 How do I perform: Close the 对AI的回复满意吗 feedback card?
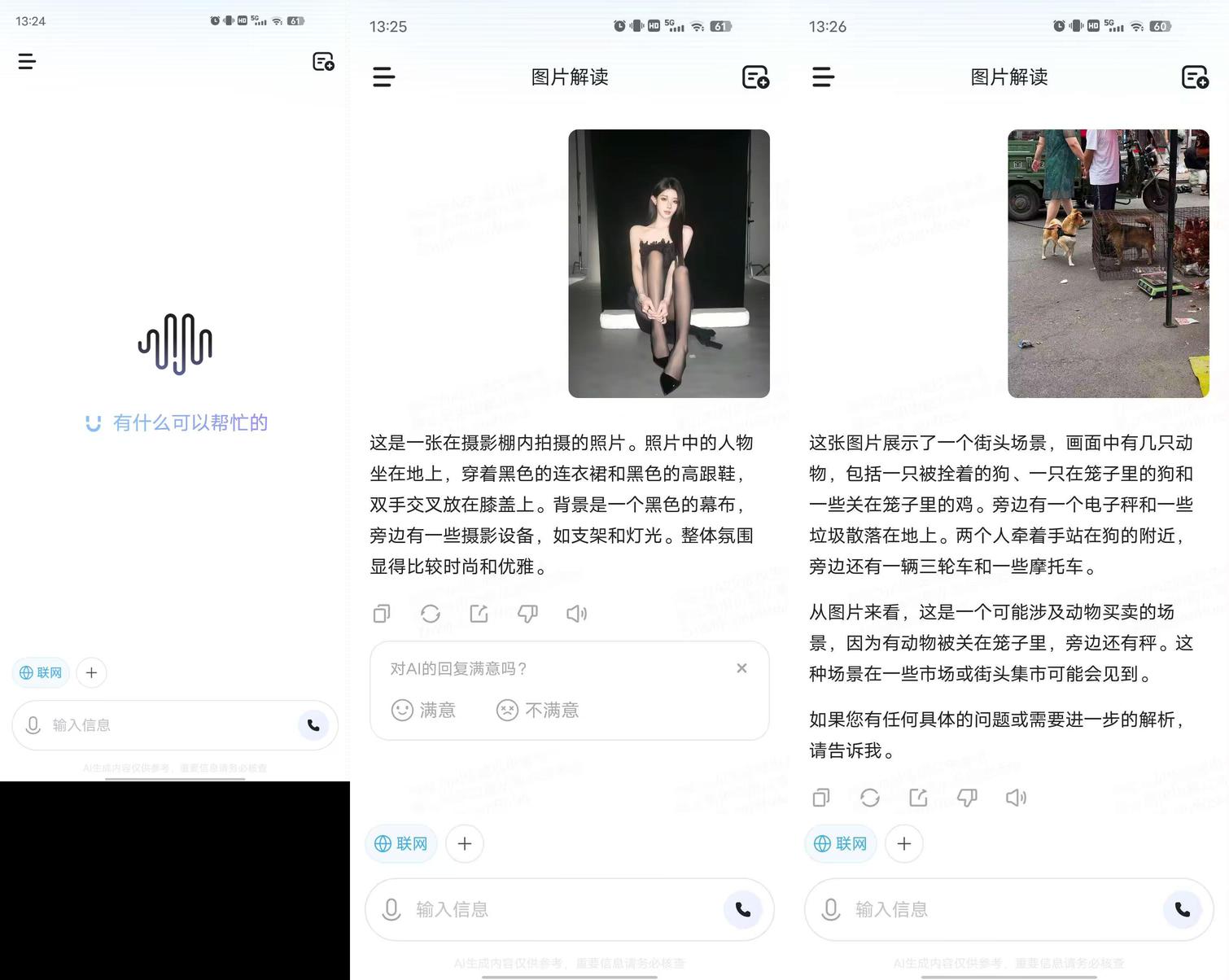point(741,668)
